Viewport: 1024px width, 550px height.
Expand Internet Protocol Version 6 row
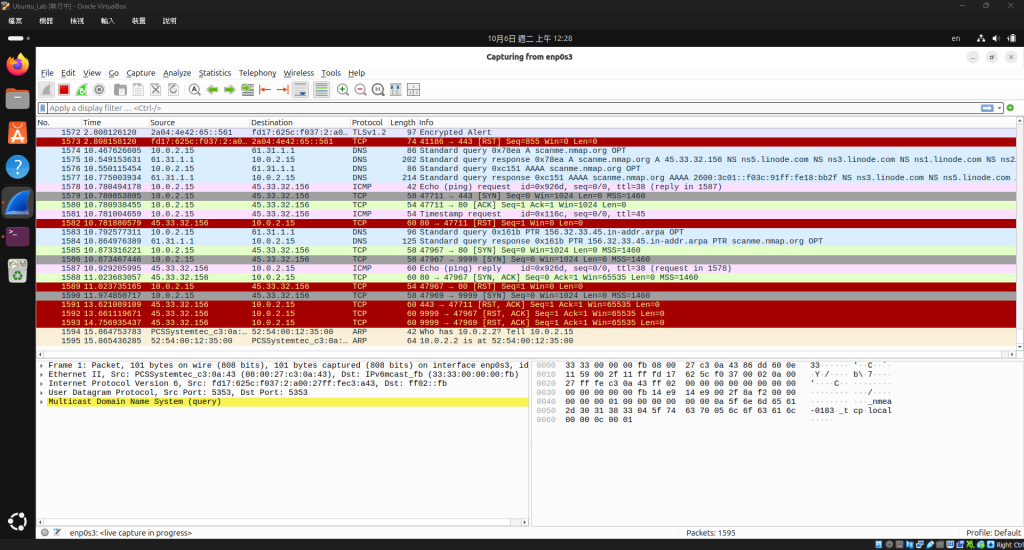point(42,383)
